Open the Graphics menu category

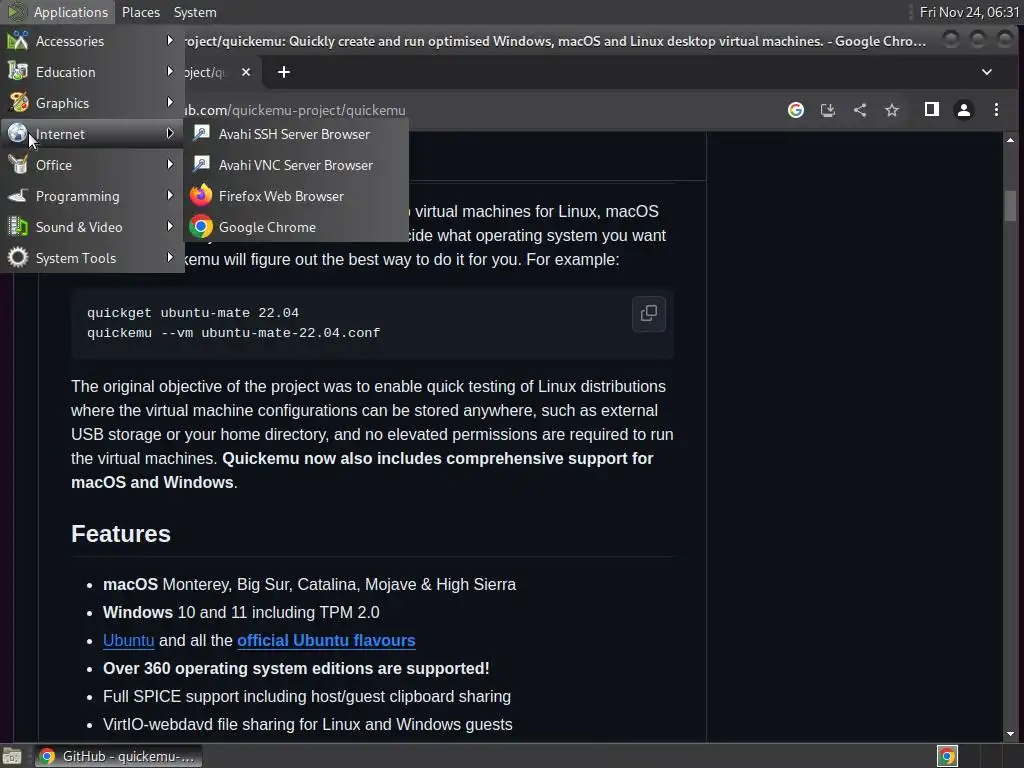pyautogui.click(x=91, y=103)
